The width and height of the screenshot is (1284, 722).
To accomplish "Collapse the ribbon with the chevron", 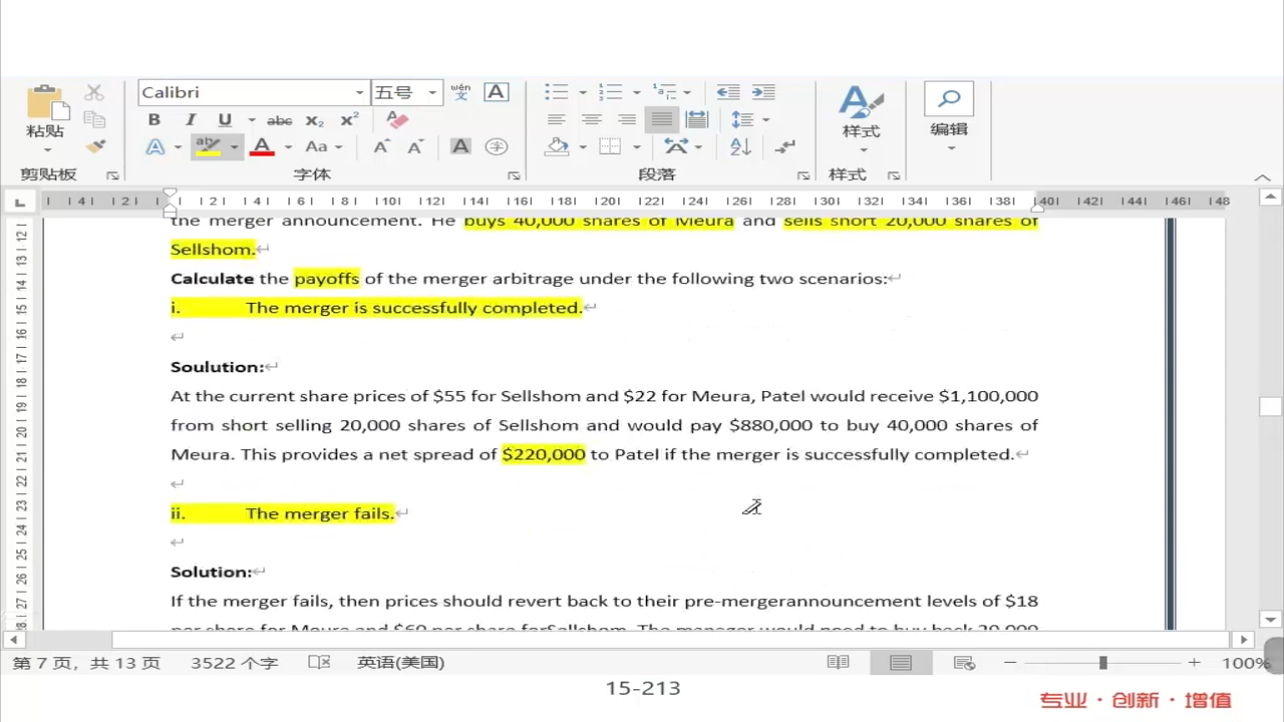I will tap(1262, 177).
